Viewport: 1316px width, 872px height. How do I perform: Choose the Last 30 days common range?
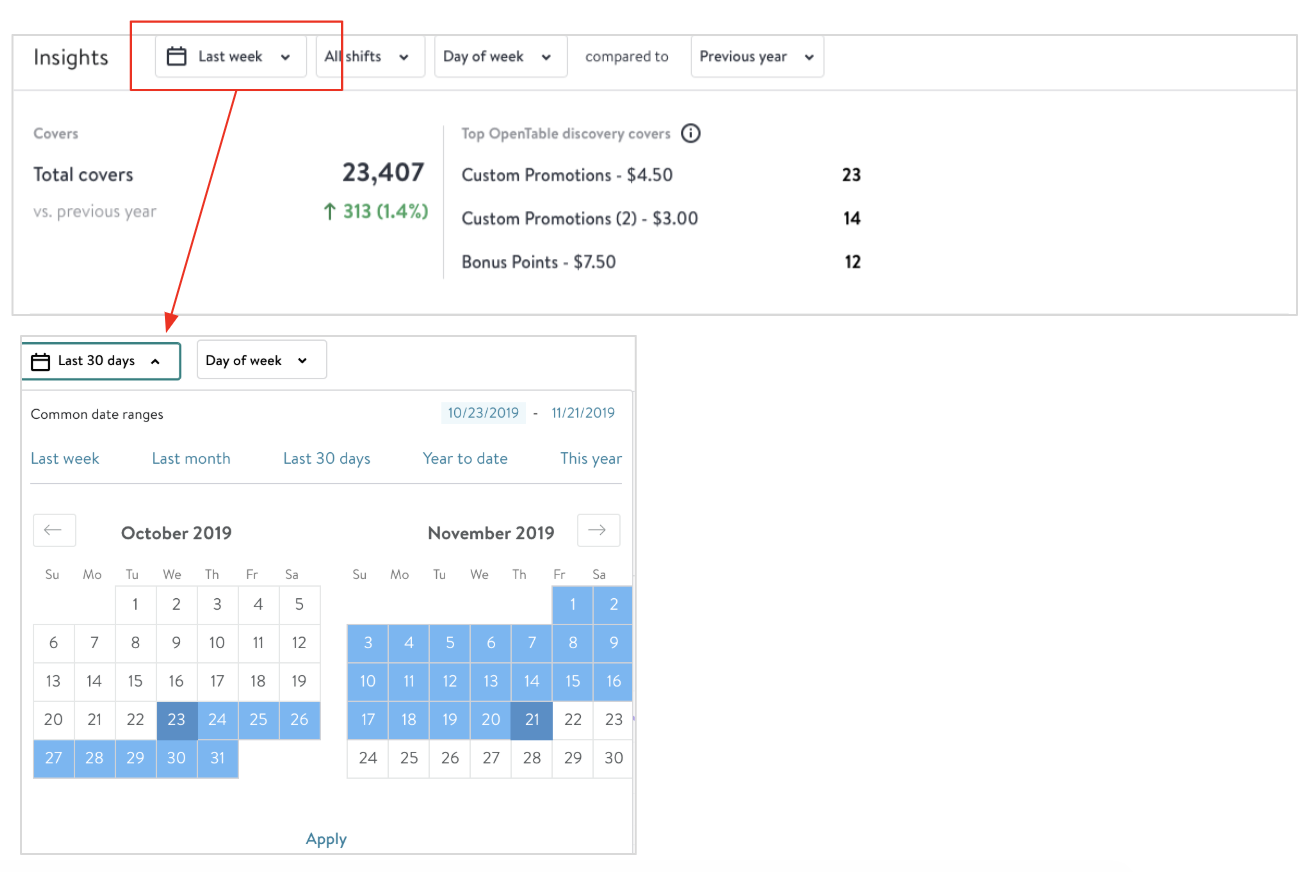pos(327,458)
